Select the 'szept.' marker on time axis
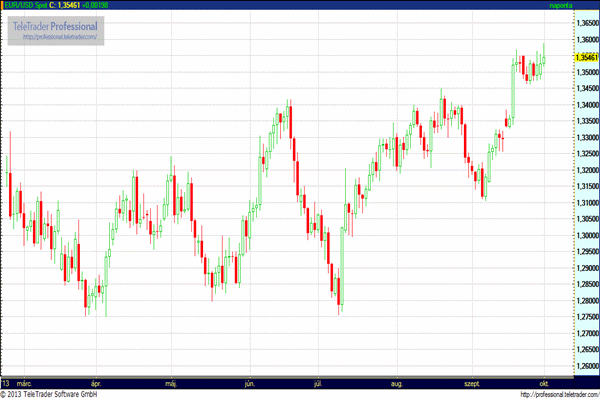Viewport: 600px width, 400px height. point(470,383)
